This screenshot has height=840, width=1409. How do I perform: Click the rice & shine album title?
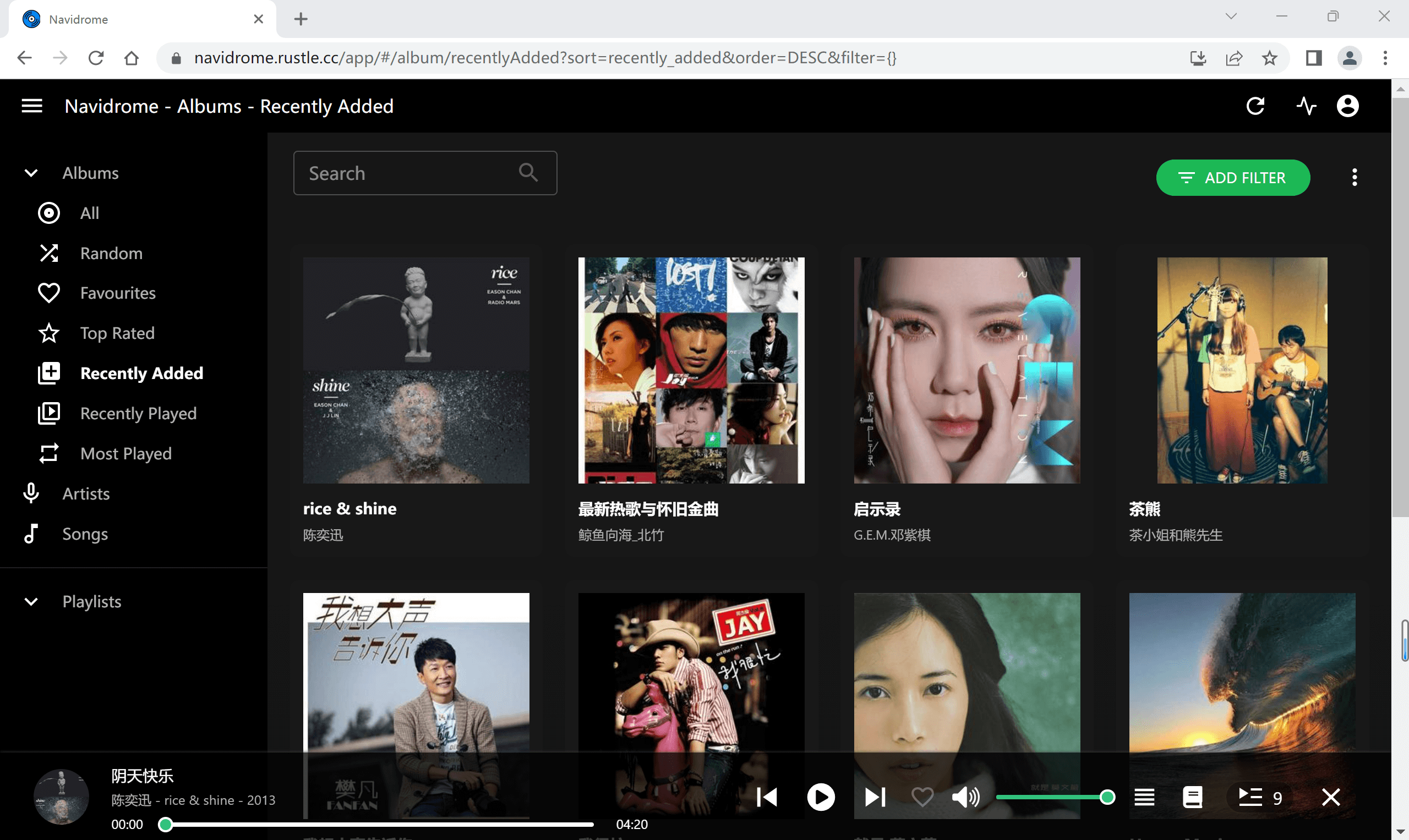(x=349, y=509)
